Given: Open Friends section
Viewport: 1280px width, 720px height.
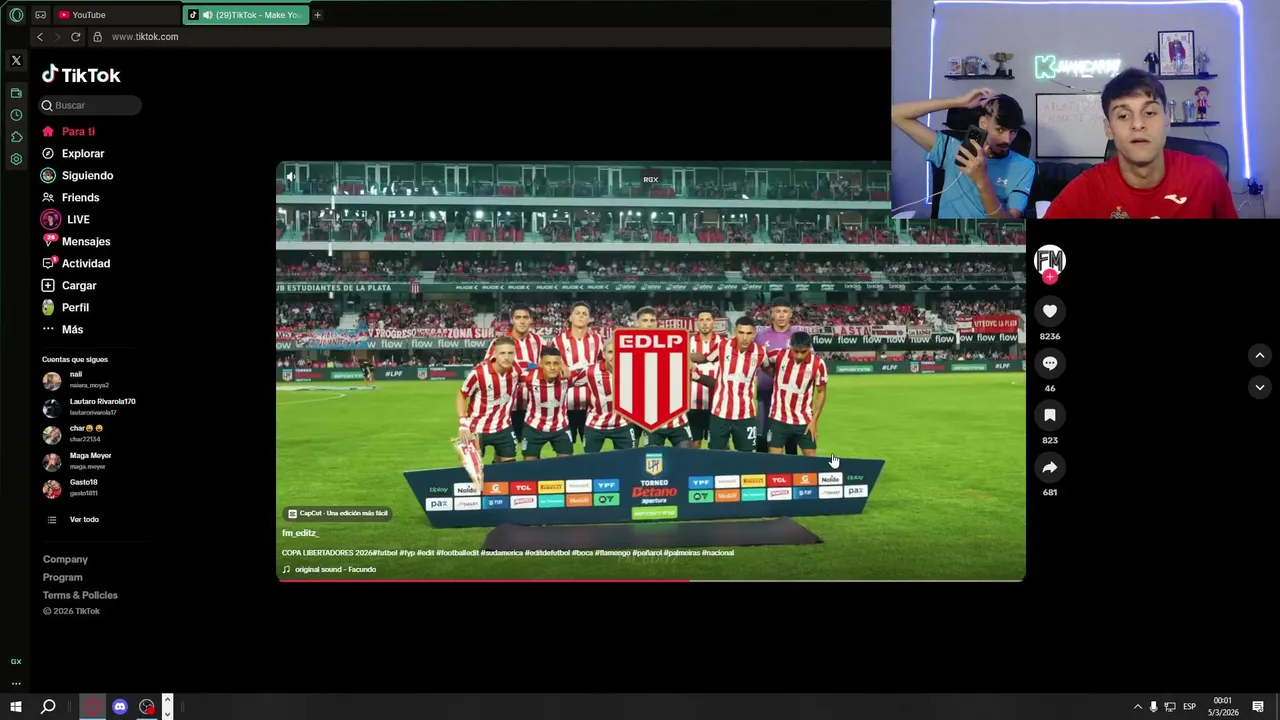Looking at the screenshot, I should [80, 198].
